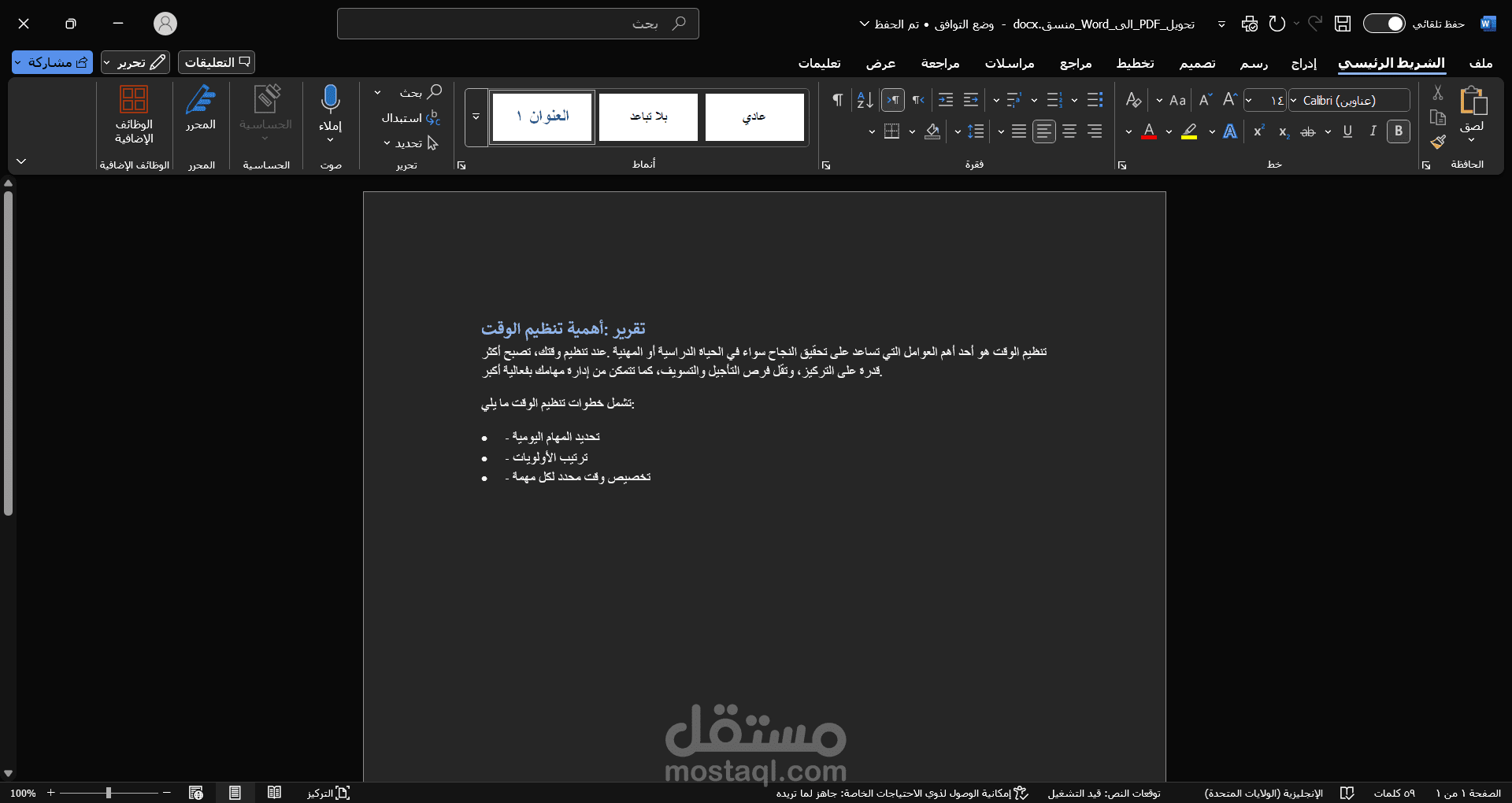Viewport: 1512px width, 803px height.
Task: Select the Format Painter brush
Action: (1438, 142)
